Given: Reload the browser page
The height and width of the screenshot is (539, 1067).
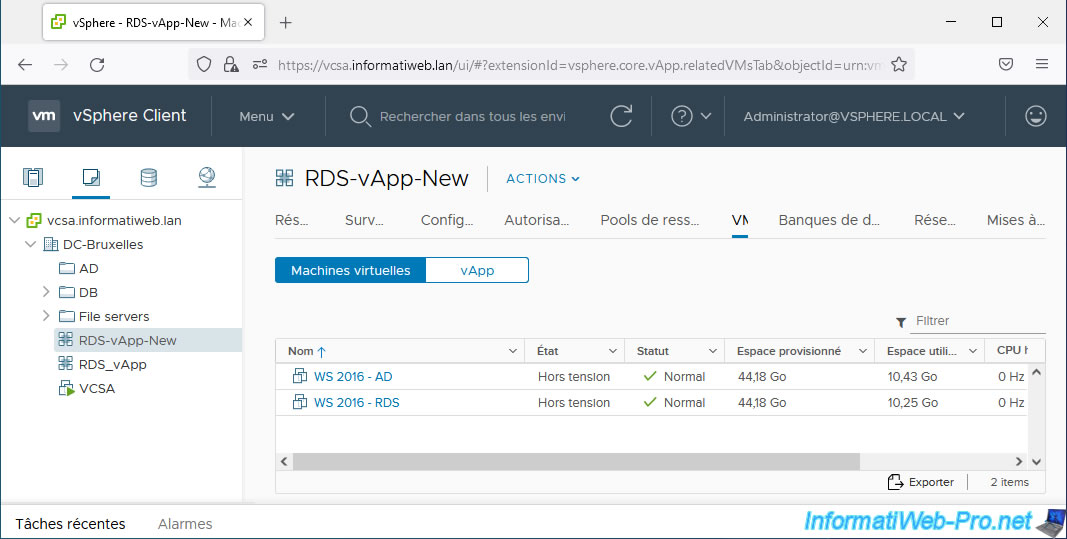Looking at the screenshot, I should 97,65.
